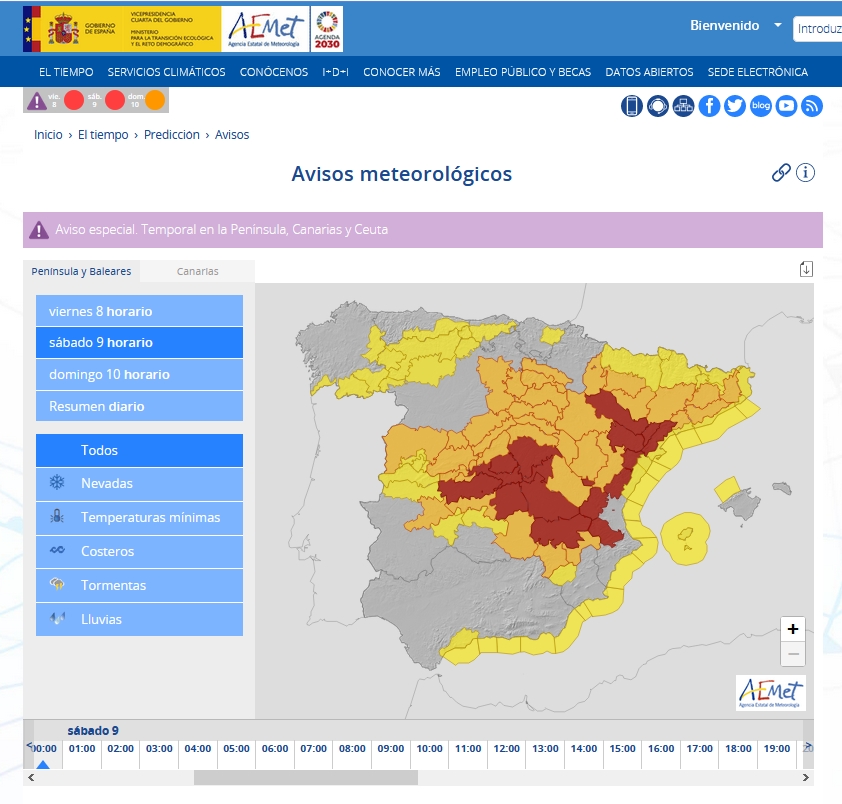Go to Inicio breadcrumb
The width and height of the screenshot is (842, 804).
click(48, 135)
